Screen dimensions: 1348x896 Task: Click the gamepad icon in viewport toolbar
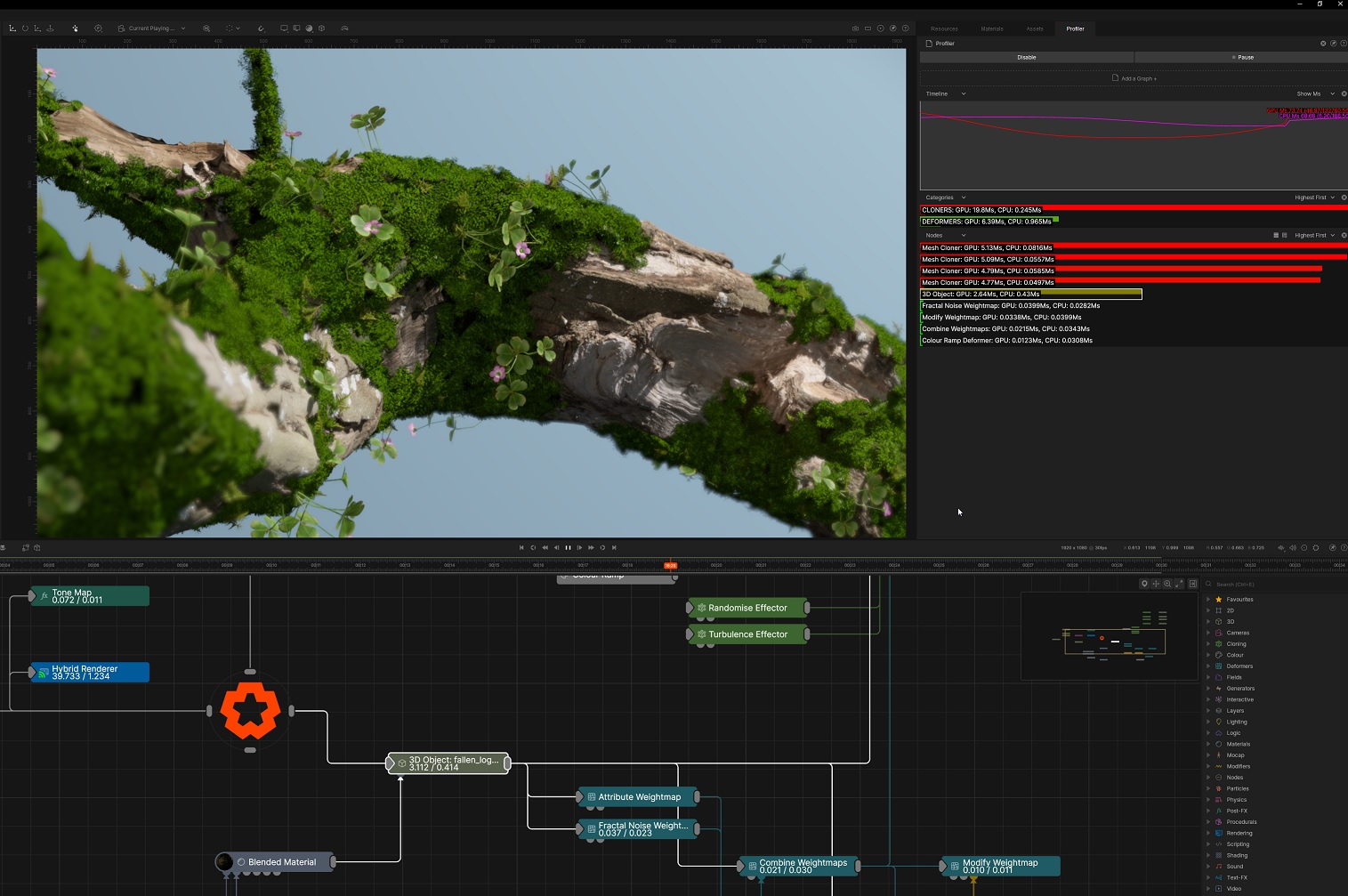click(x=344, y=28)
